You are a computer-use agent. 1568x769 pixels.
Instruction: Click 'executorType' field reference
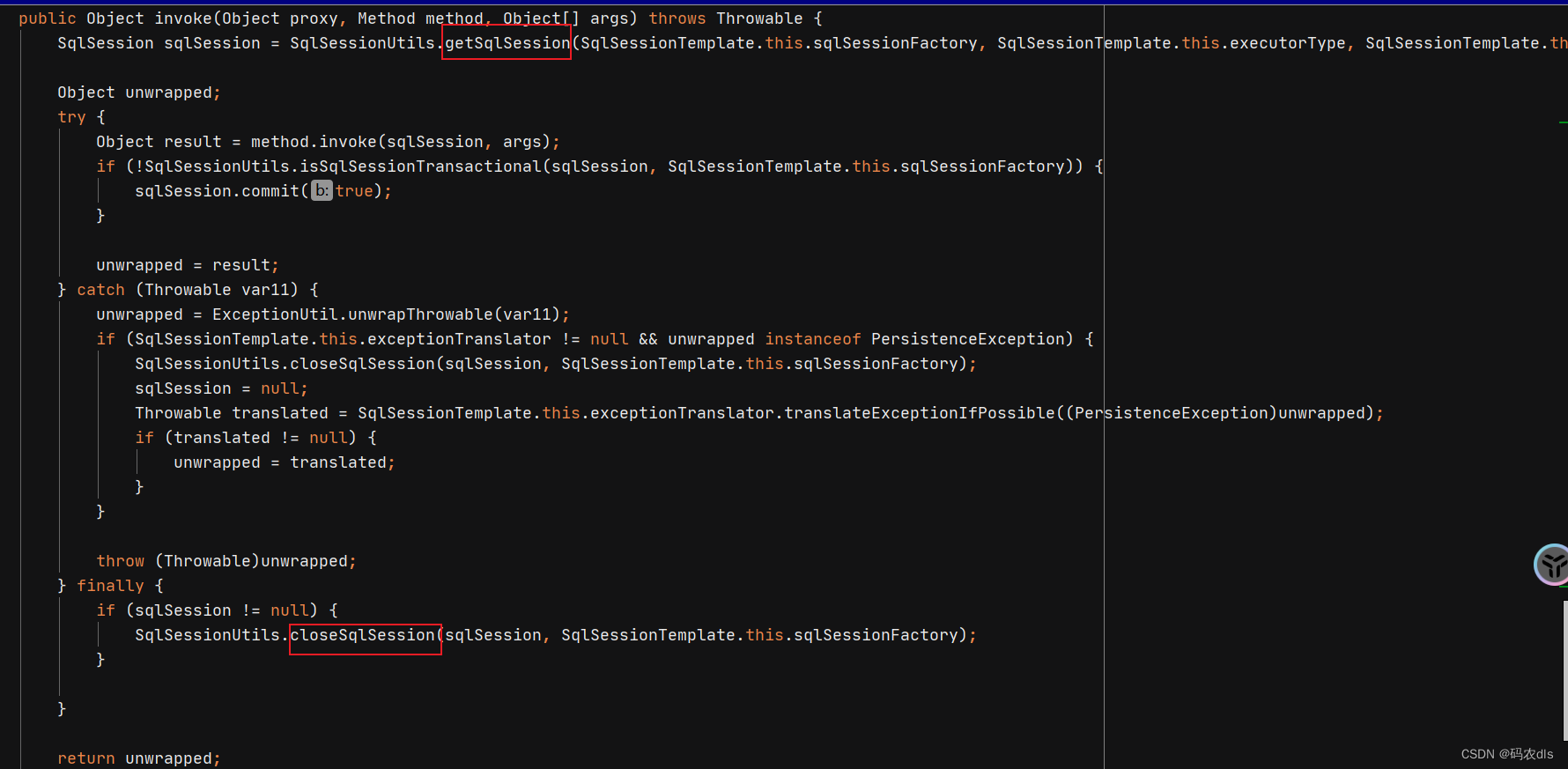(x=1288, y=43)
